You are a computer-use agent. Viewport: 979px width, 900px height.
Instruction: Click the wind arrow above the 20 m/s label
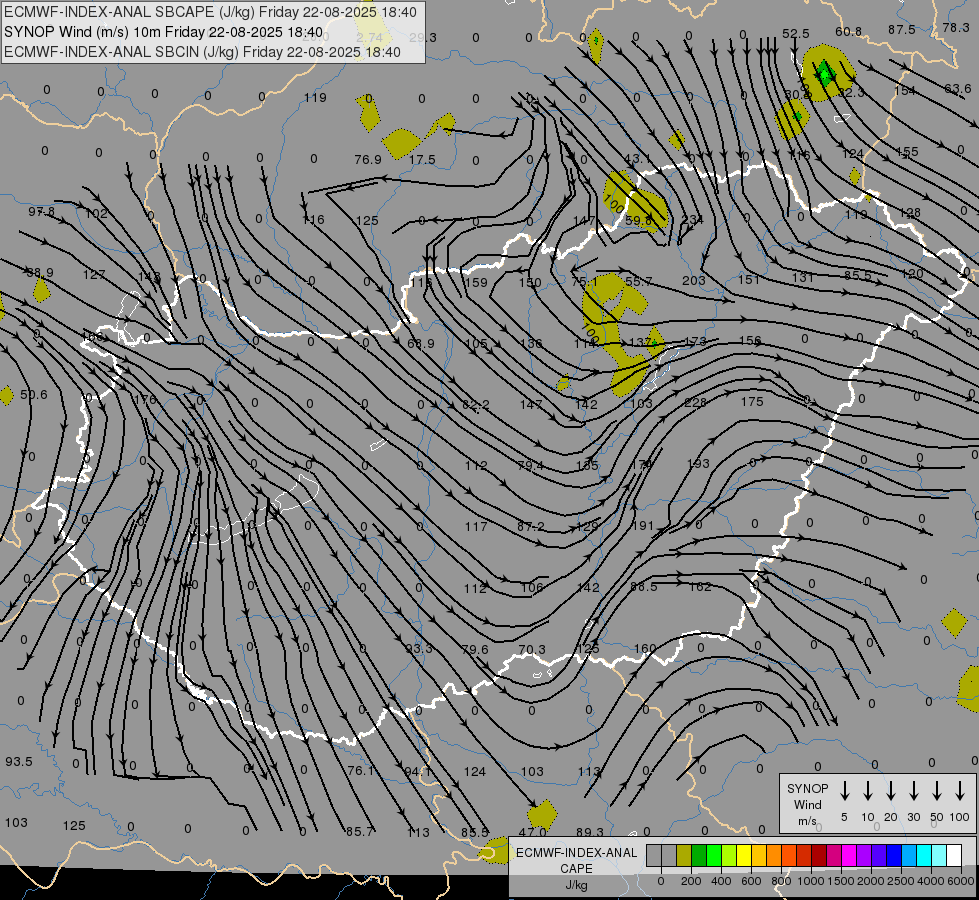(891, 791)
